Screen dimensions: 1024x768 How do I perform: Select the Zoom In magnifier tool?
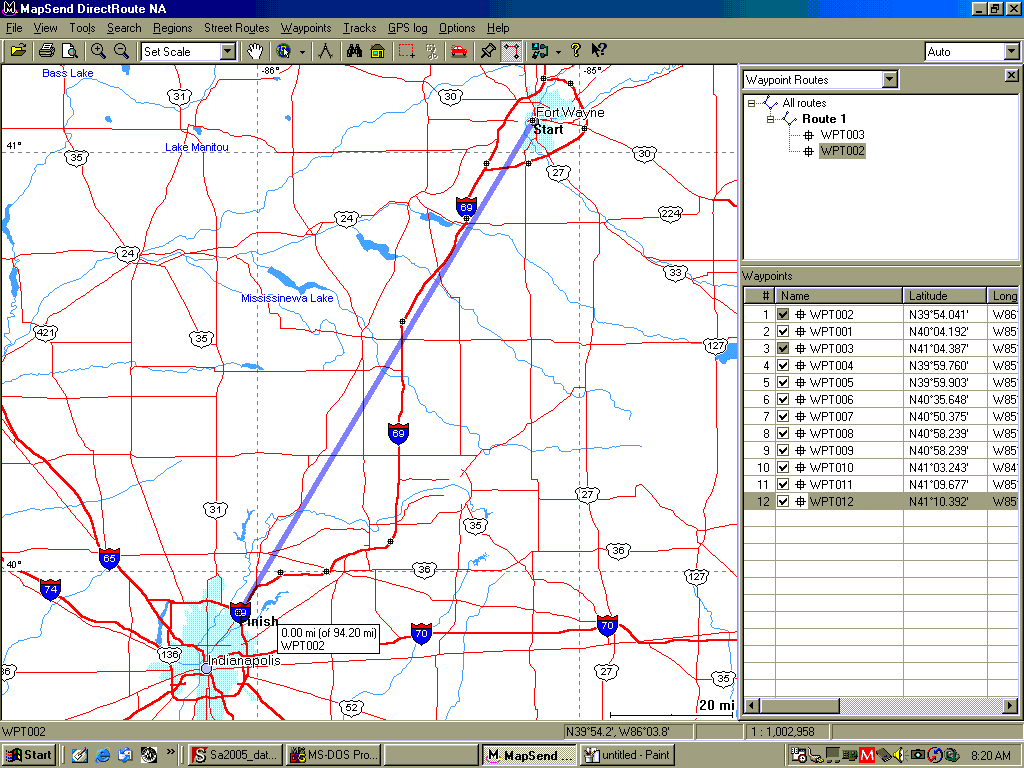98,51
